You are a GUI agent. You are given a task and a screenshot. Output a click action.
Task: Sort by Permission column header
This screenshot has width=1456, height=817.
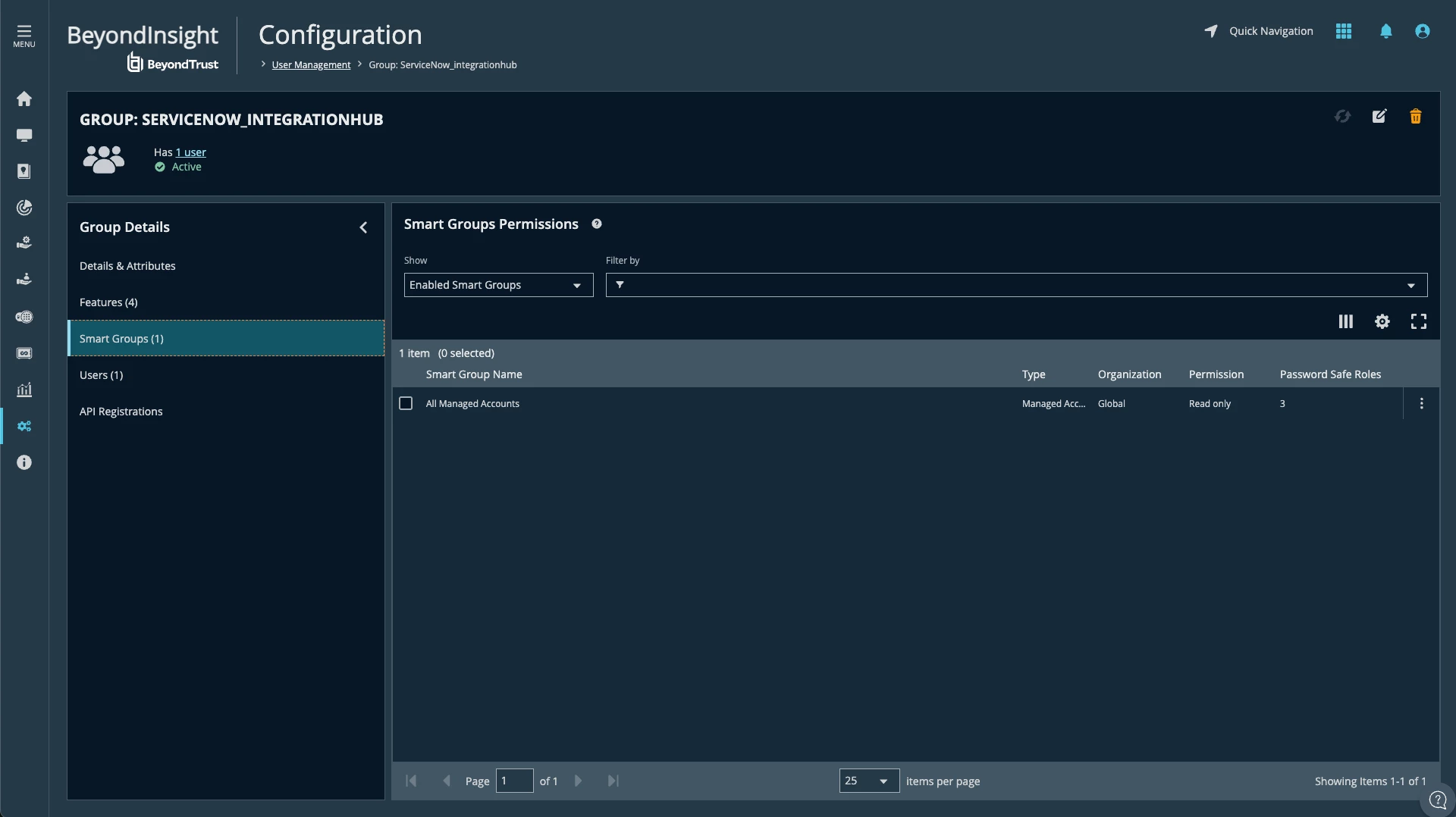(1216, 374)
